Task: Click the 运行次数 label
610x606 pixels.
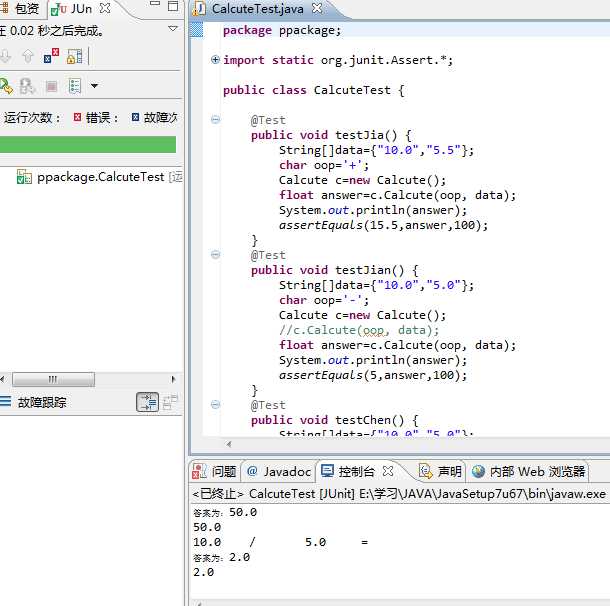Action: coord(32,117)
